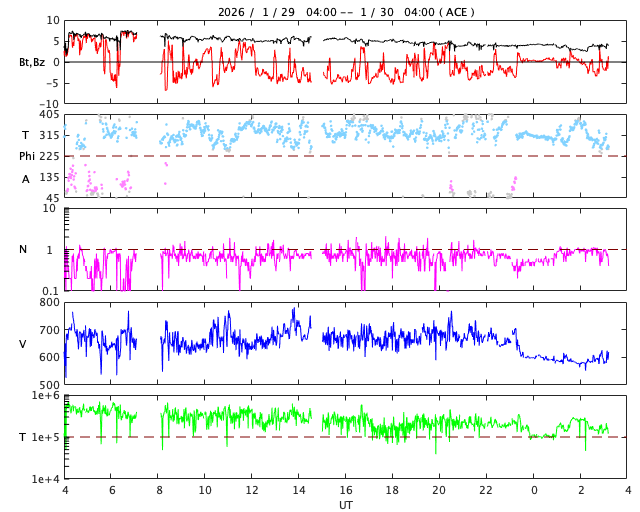Select hour 18 on the time axis

pyautogui.click(x=393, y=491)
